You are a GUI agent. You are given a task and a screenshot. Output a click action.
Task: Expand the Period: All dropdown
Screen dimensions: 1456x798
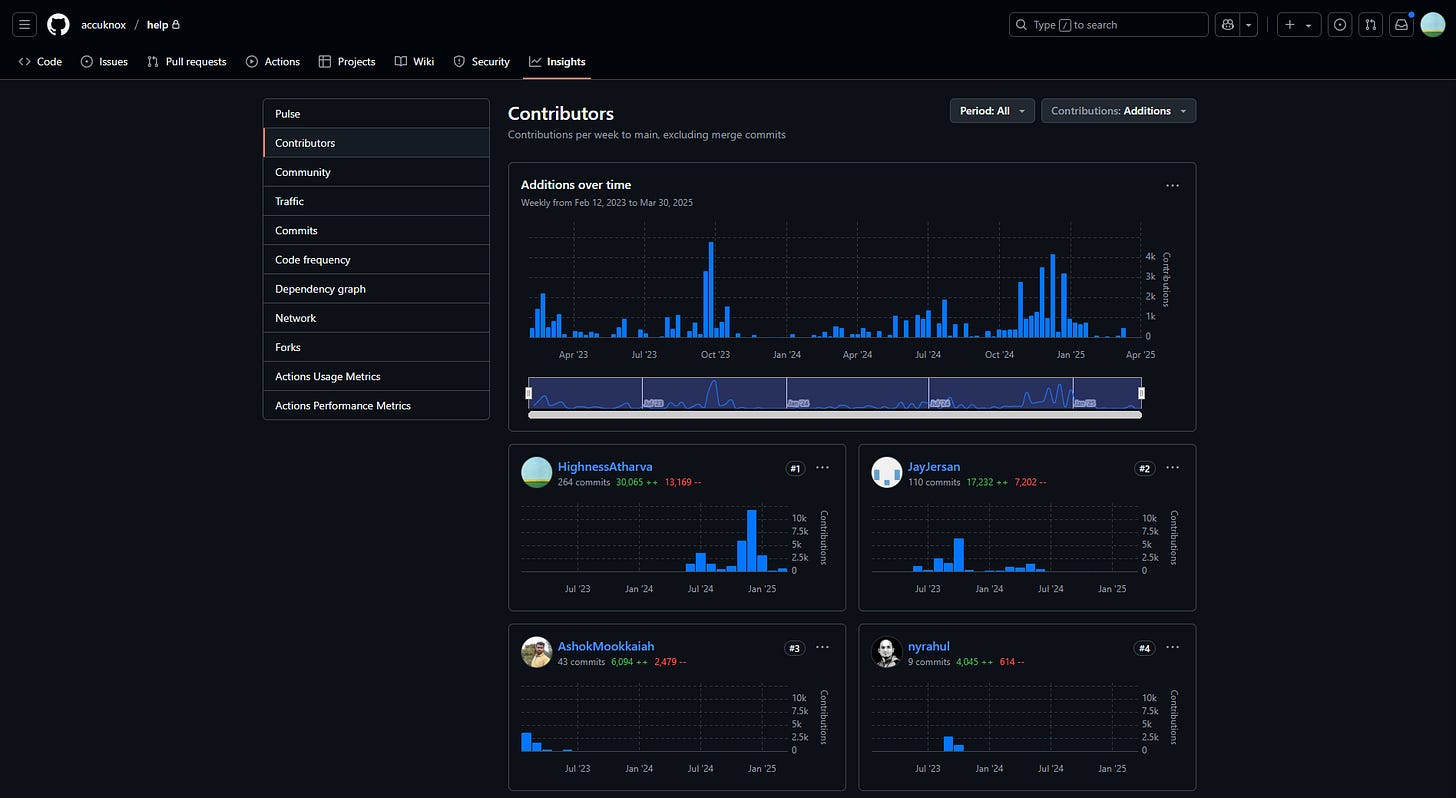[992, 111]
